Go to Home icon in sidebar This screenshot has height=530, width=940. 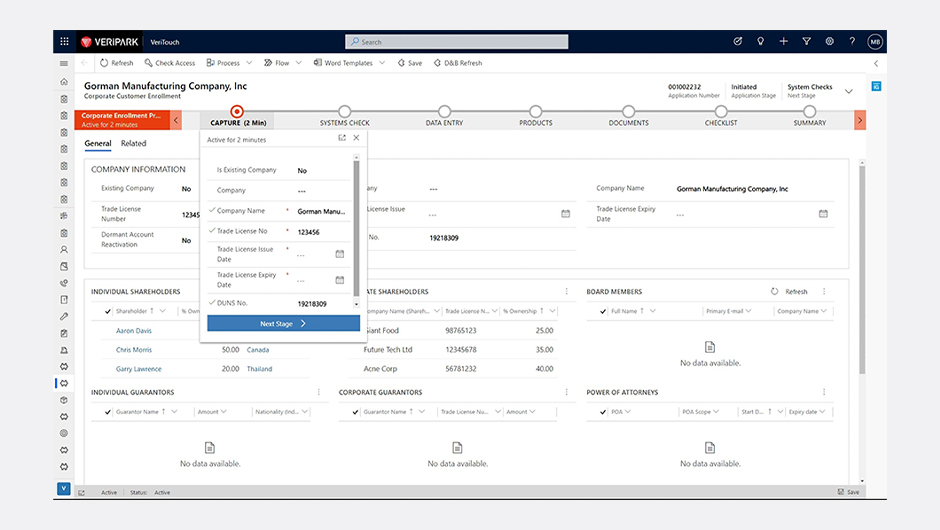[x=64, y=82]
